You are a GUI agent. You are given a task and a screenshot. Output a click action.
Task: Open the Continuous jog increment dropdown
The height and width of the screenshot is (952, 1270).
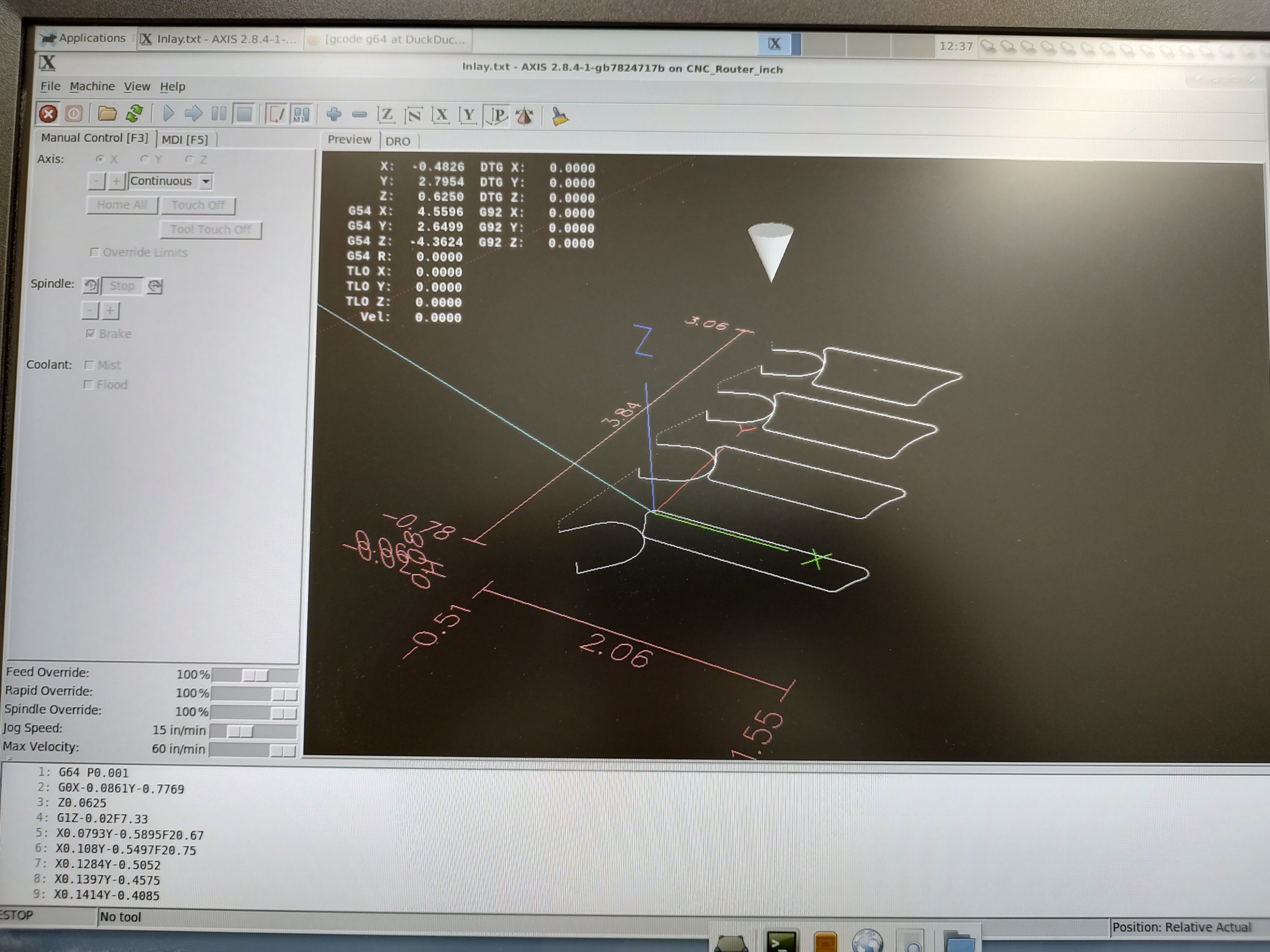pos(206,182)
